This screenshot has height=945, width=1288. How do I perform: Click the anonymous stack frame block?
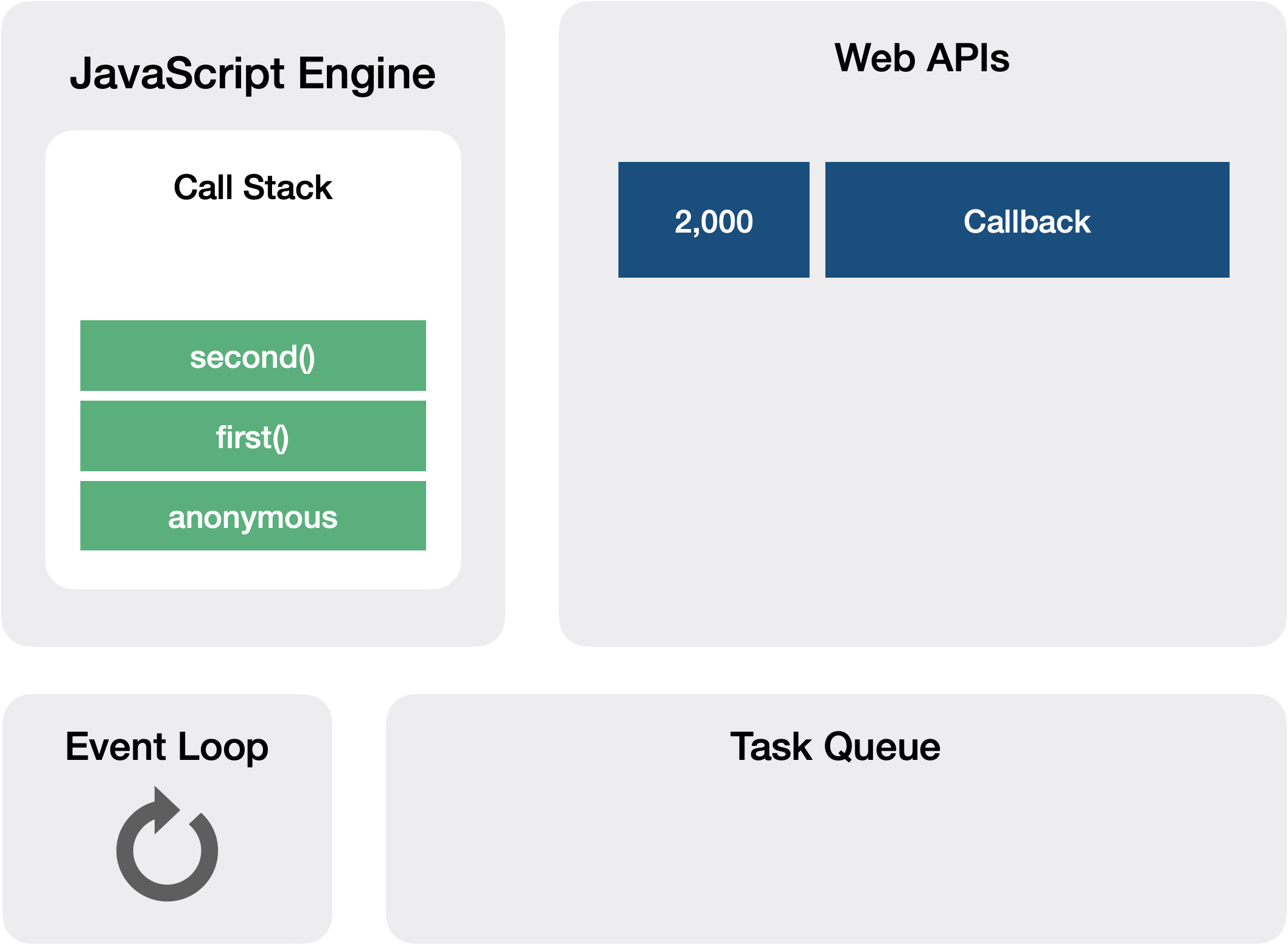(x=253, y=516)
